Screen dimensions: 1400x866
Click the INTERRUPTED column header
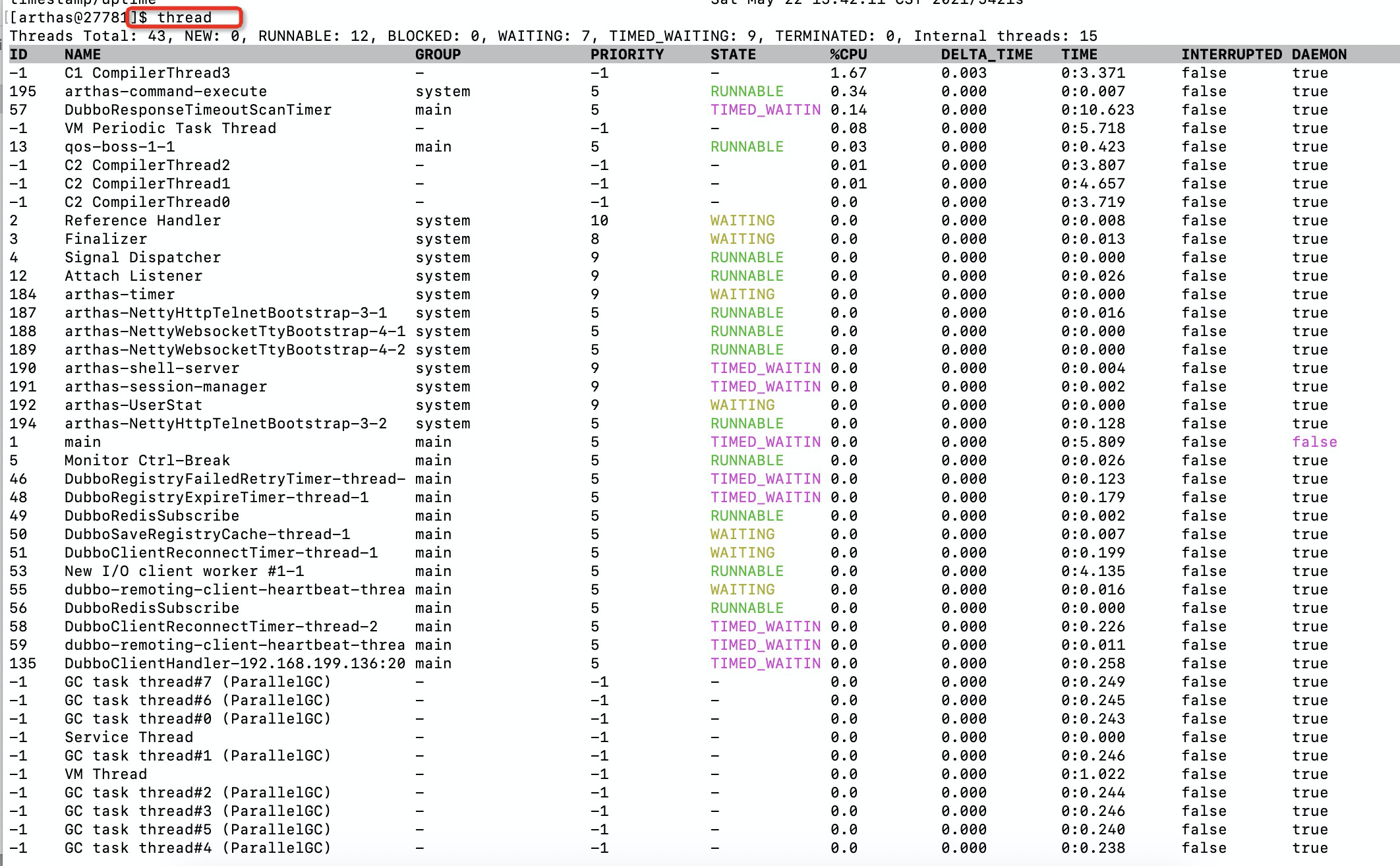1231,54
